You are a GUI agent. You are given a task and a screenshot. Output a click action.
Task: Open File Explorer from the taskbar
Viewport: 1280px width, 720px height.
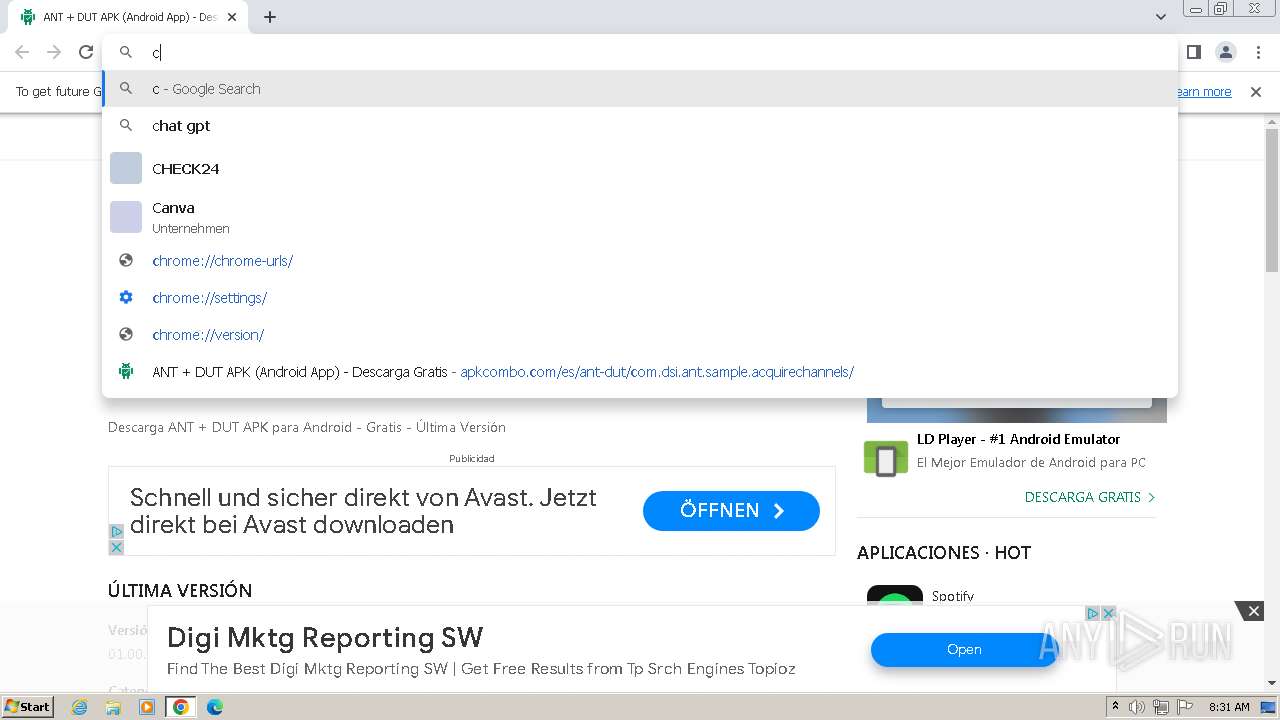click(x=113, y=707)
